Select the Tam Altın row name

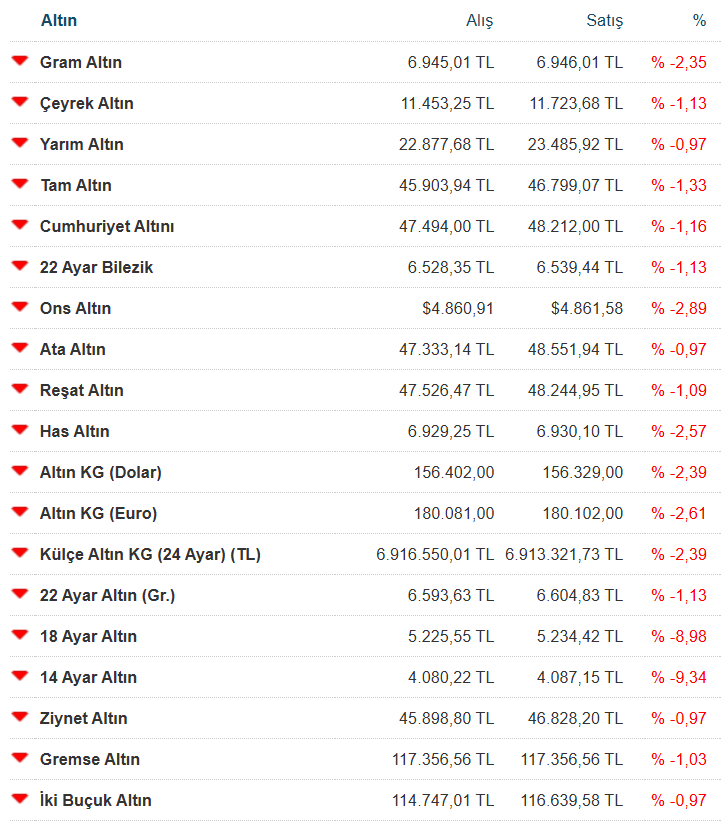[76, 185]
